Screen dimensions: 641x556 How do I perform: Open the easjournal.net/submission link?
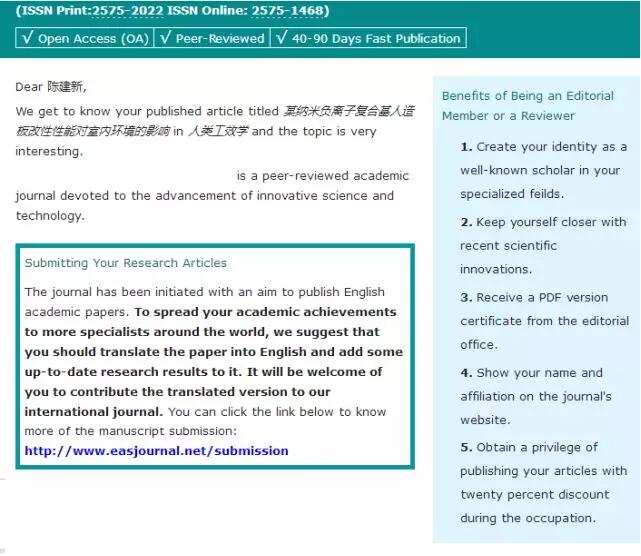point(156,451)
